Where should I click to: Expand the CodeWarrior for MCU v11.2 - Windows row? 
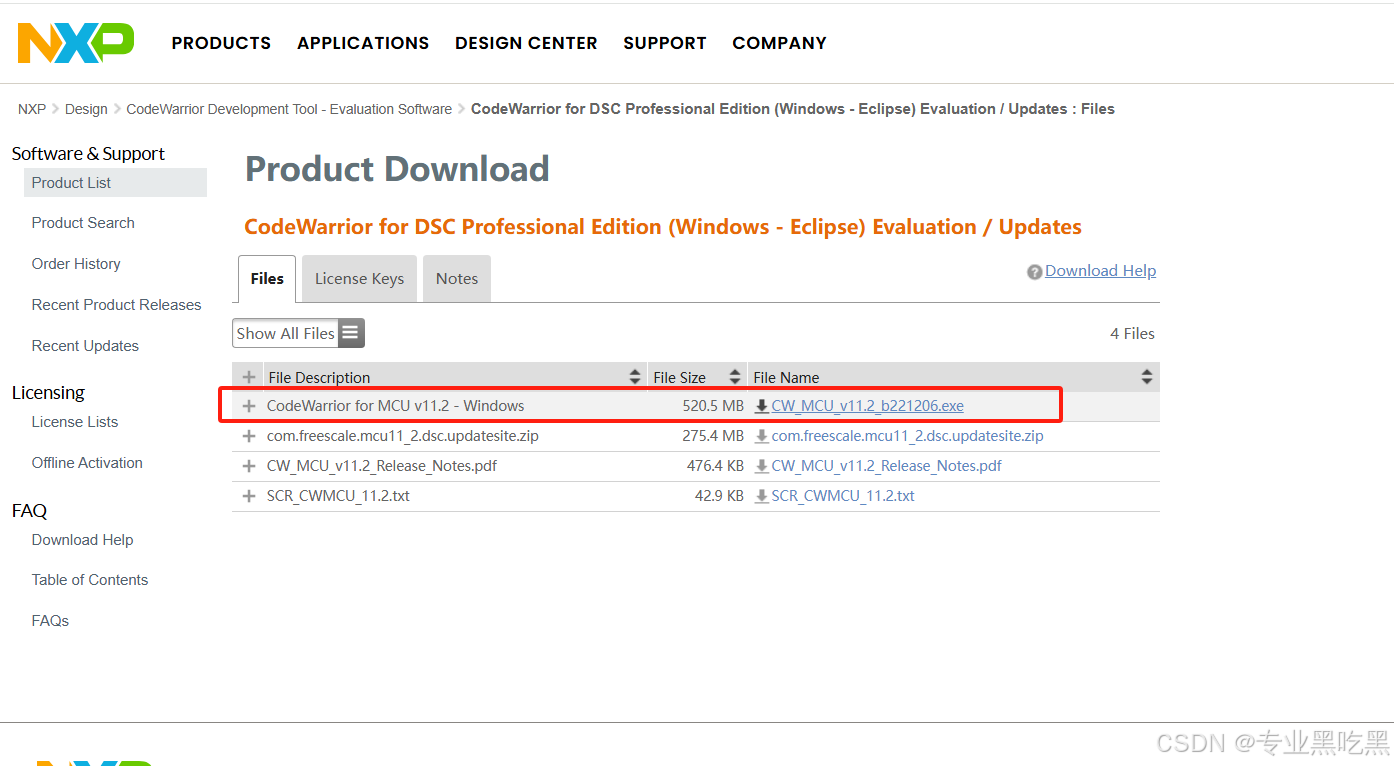click(x=249, y=406)
